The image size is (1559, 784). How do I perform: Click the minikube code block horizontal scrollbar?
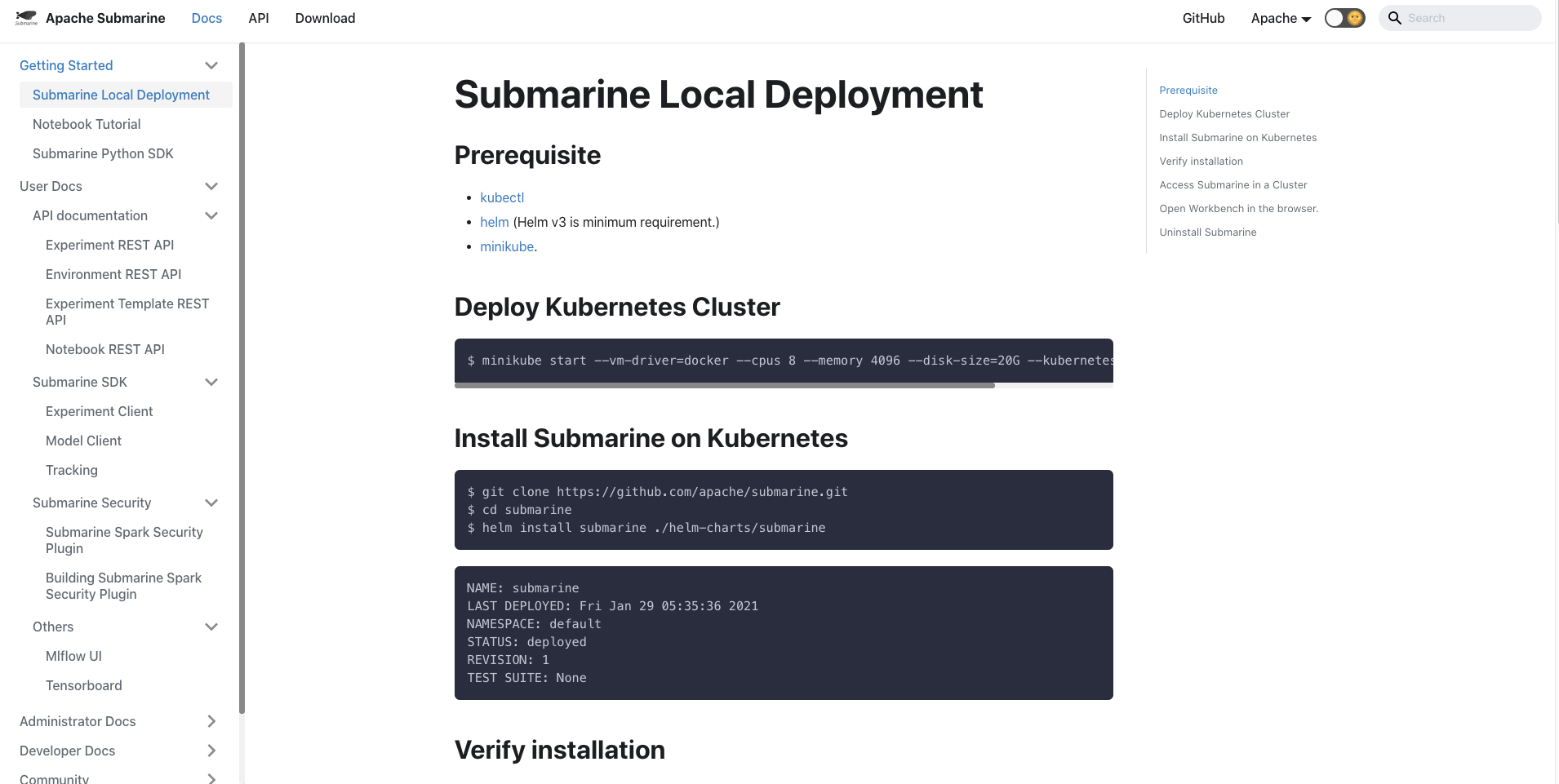pyautogui.click(x=725, y=385)
